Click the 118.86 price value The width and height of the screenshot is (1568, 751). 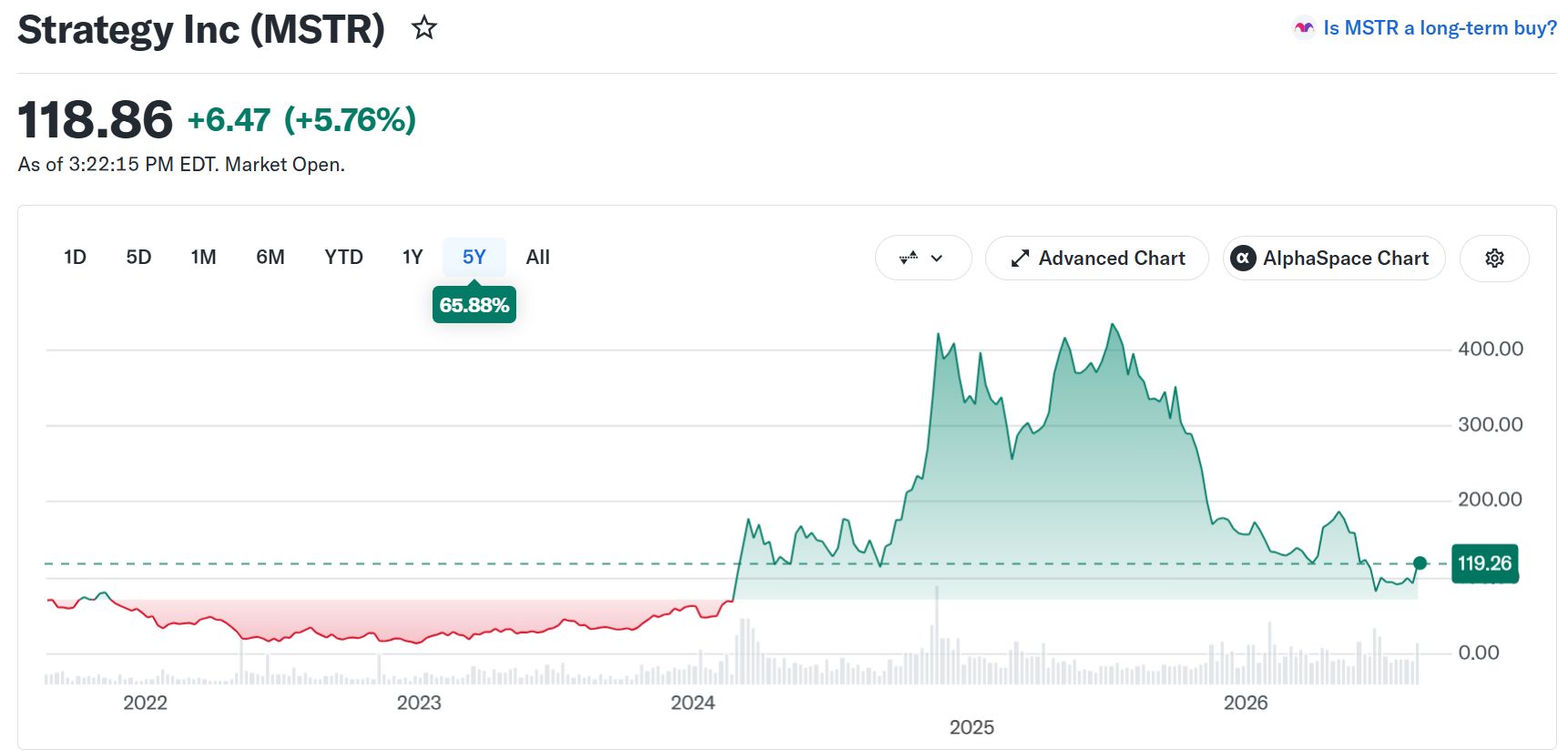pyautogui.click(x=96, y=120)
